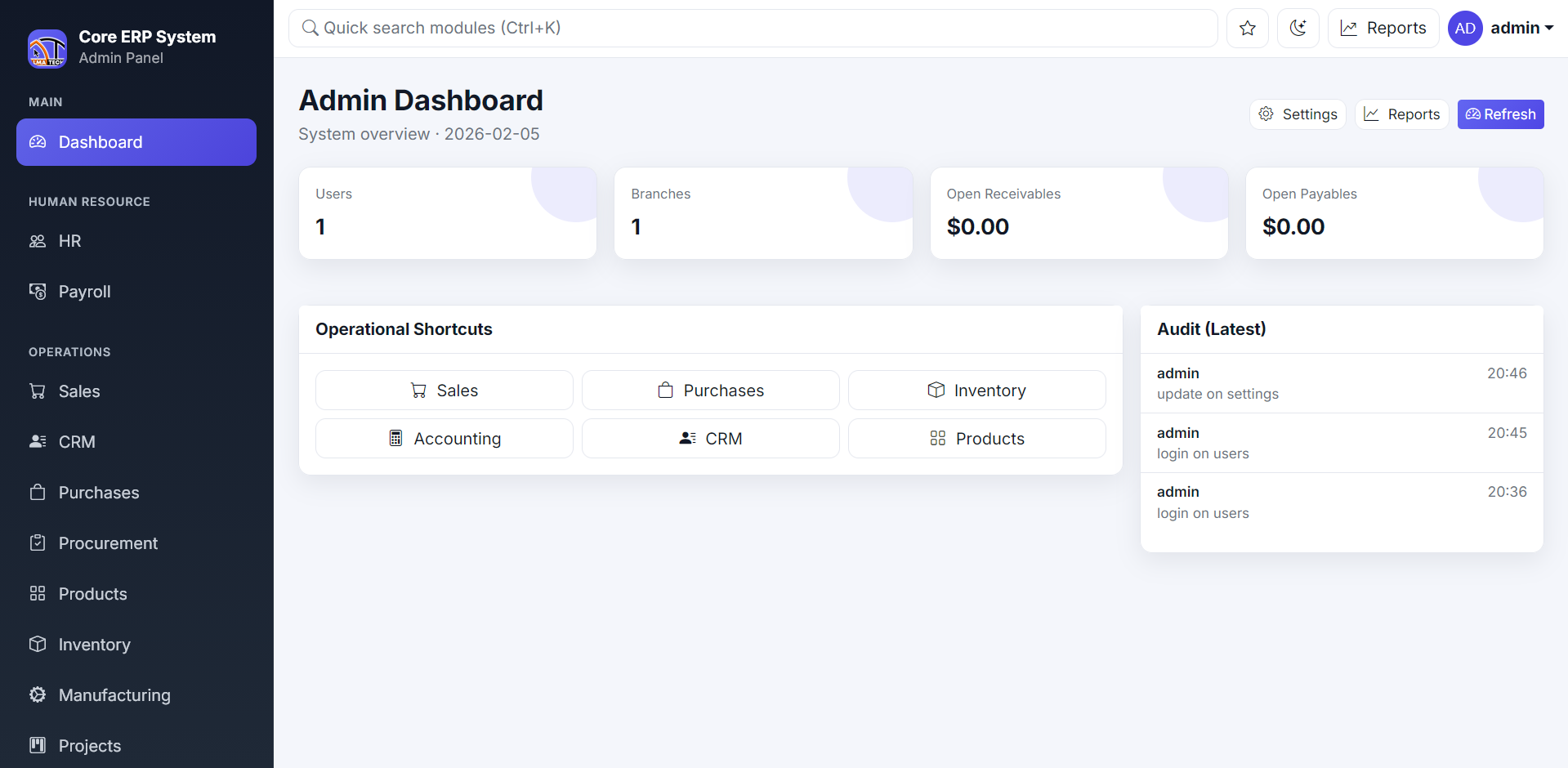Viewport: 1568px width, 768px height.
Task: Open the CRM shortcut in Operational Shortcuts
Action: (710, 438)
